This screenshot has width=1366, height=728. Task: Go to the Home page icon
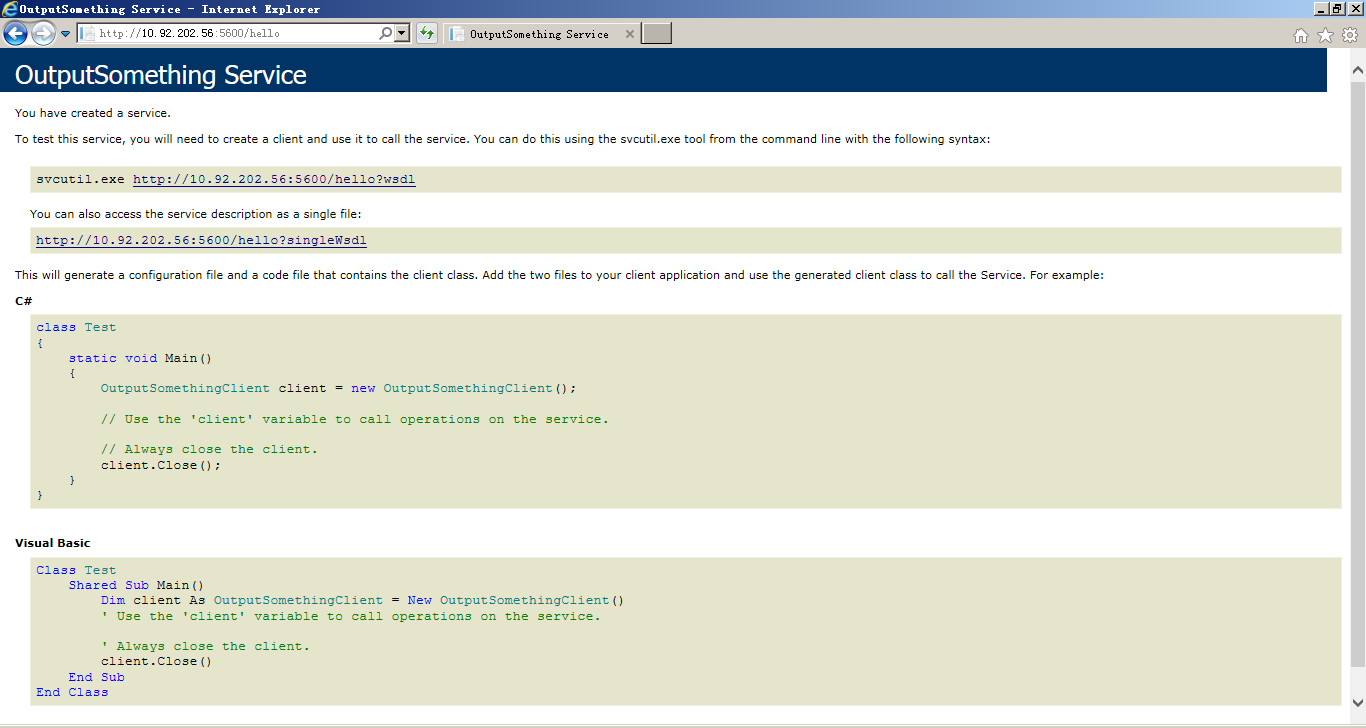[1301, 35]
